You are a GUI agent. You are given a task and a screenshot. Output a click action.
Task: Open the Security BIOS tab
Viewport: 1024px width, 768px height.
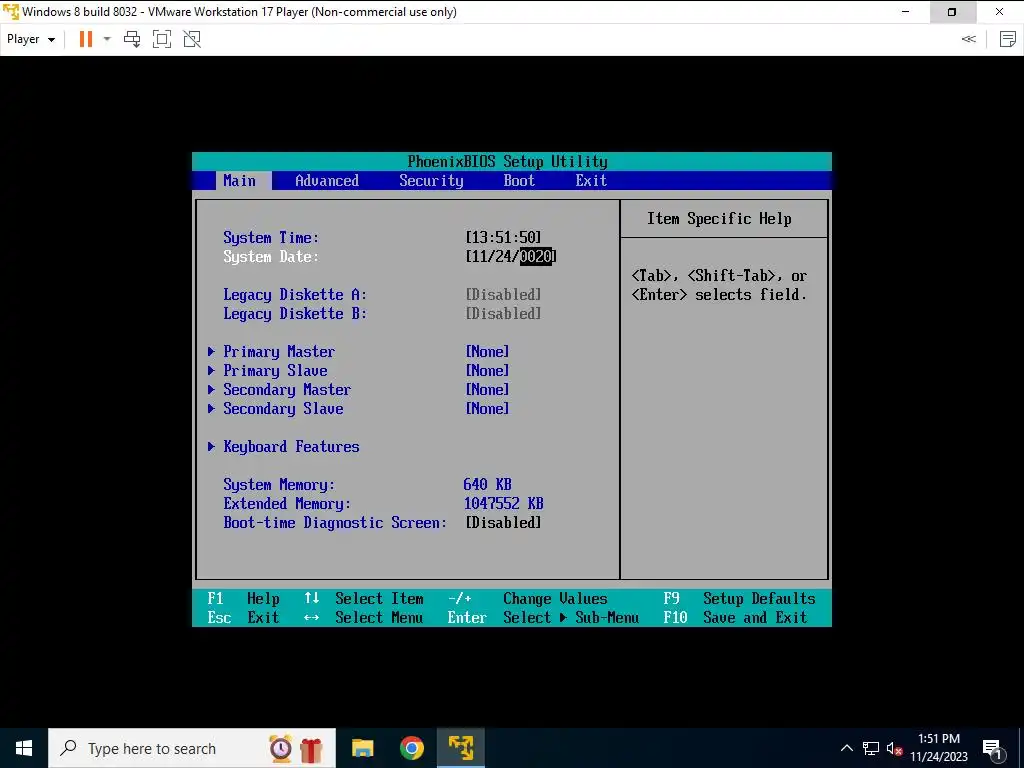pyautogui.click(x=431, y=181)
